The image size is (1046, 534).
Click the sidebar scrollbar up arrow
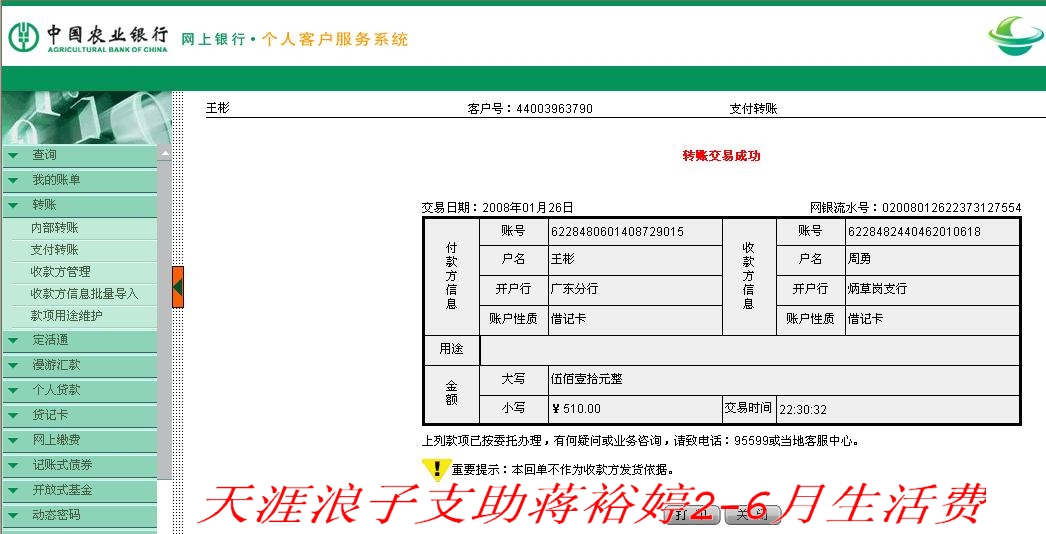coord(164,154)
